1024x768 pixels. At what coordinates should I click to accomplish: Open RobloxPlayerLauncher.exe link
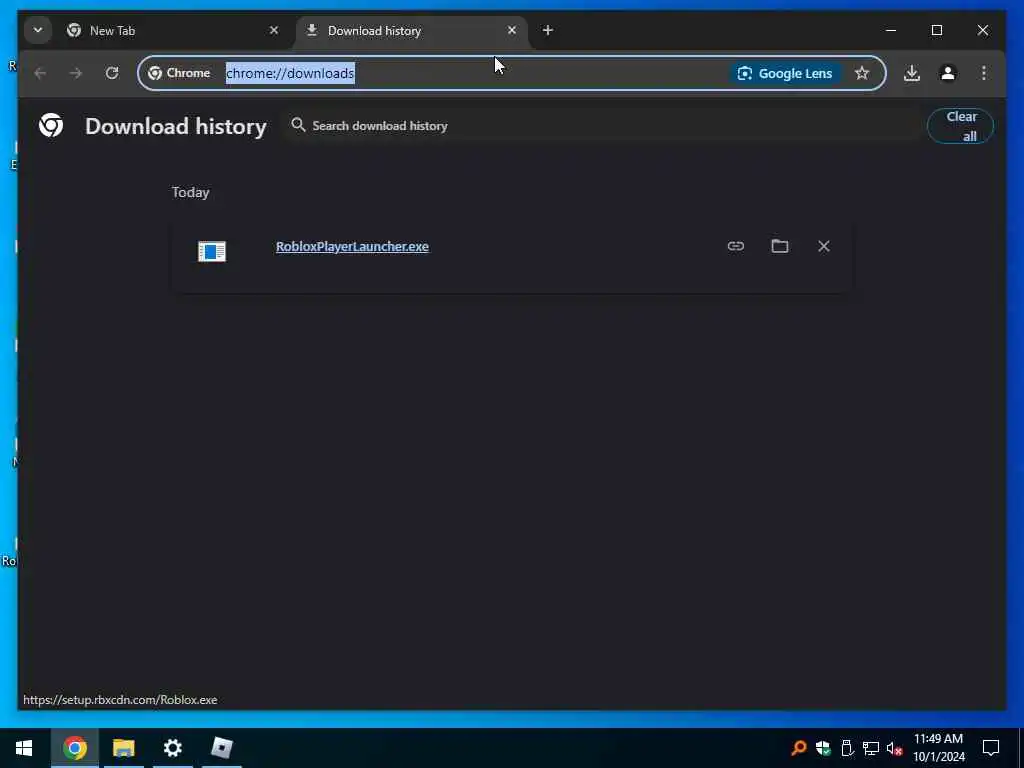coord(352,246)
